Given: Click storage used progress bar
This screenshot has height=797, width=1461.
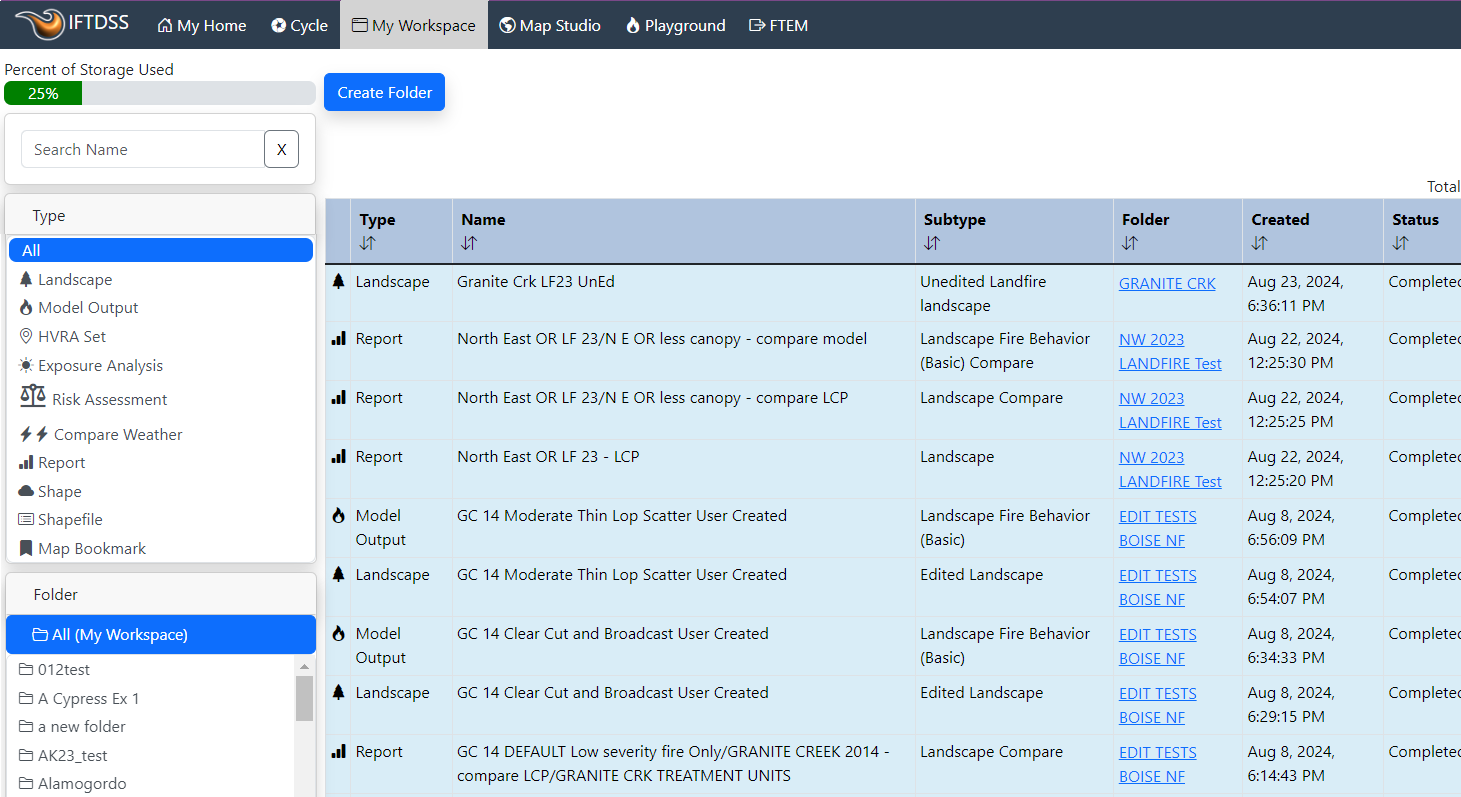Looking at the screenshot, I should point(160,93).
